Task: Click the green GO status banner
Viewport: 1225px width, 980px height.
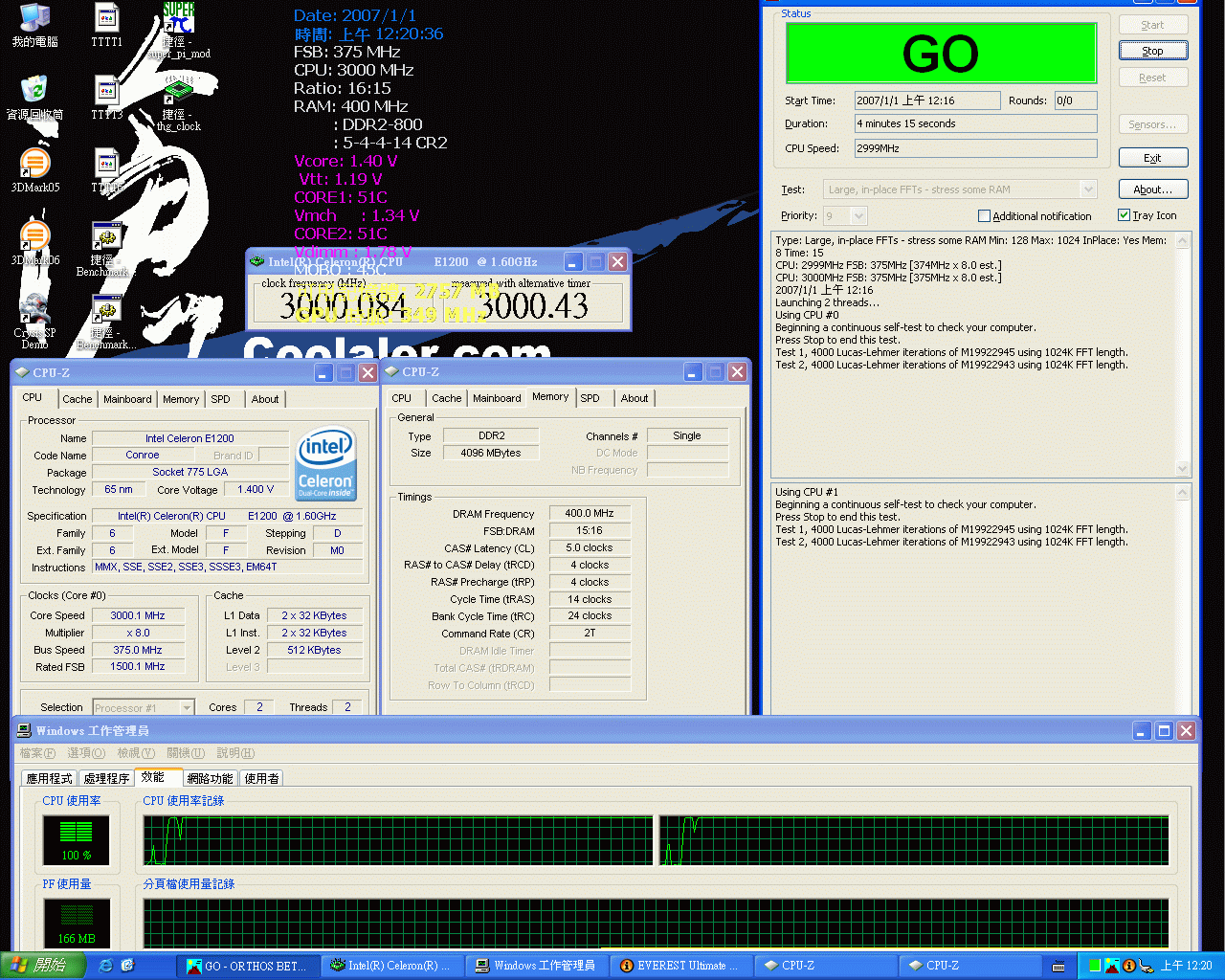Action: 941,53
